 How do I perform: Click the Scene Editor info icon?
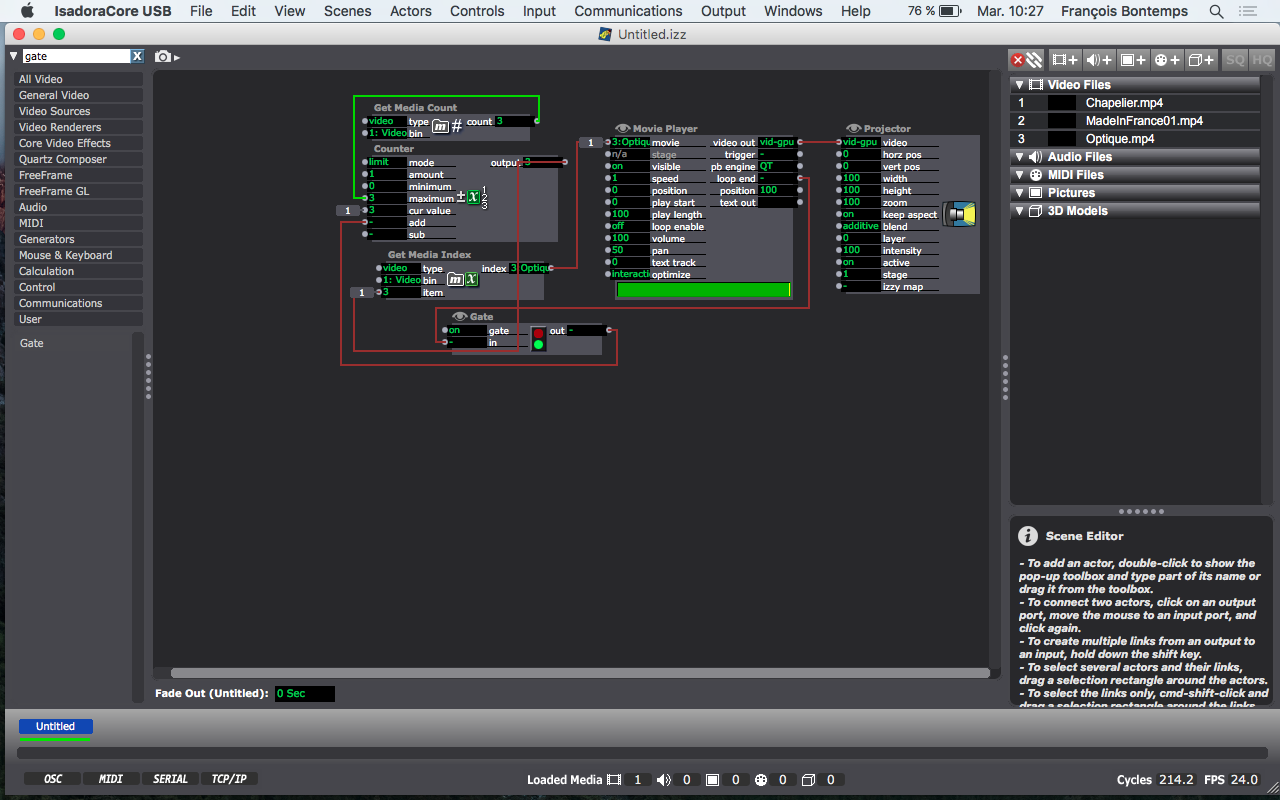(x=1027, y=536)
